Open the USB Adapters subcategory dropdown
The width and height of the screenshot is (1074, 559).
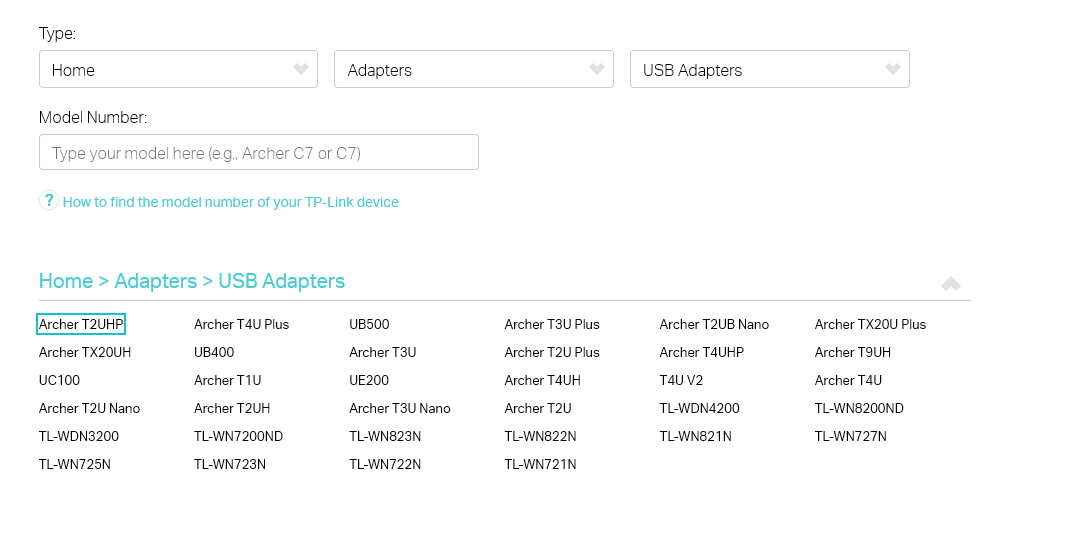(770, 69)
